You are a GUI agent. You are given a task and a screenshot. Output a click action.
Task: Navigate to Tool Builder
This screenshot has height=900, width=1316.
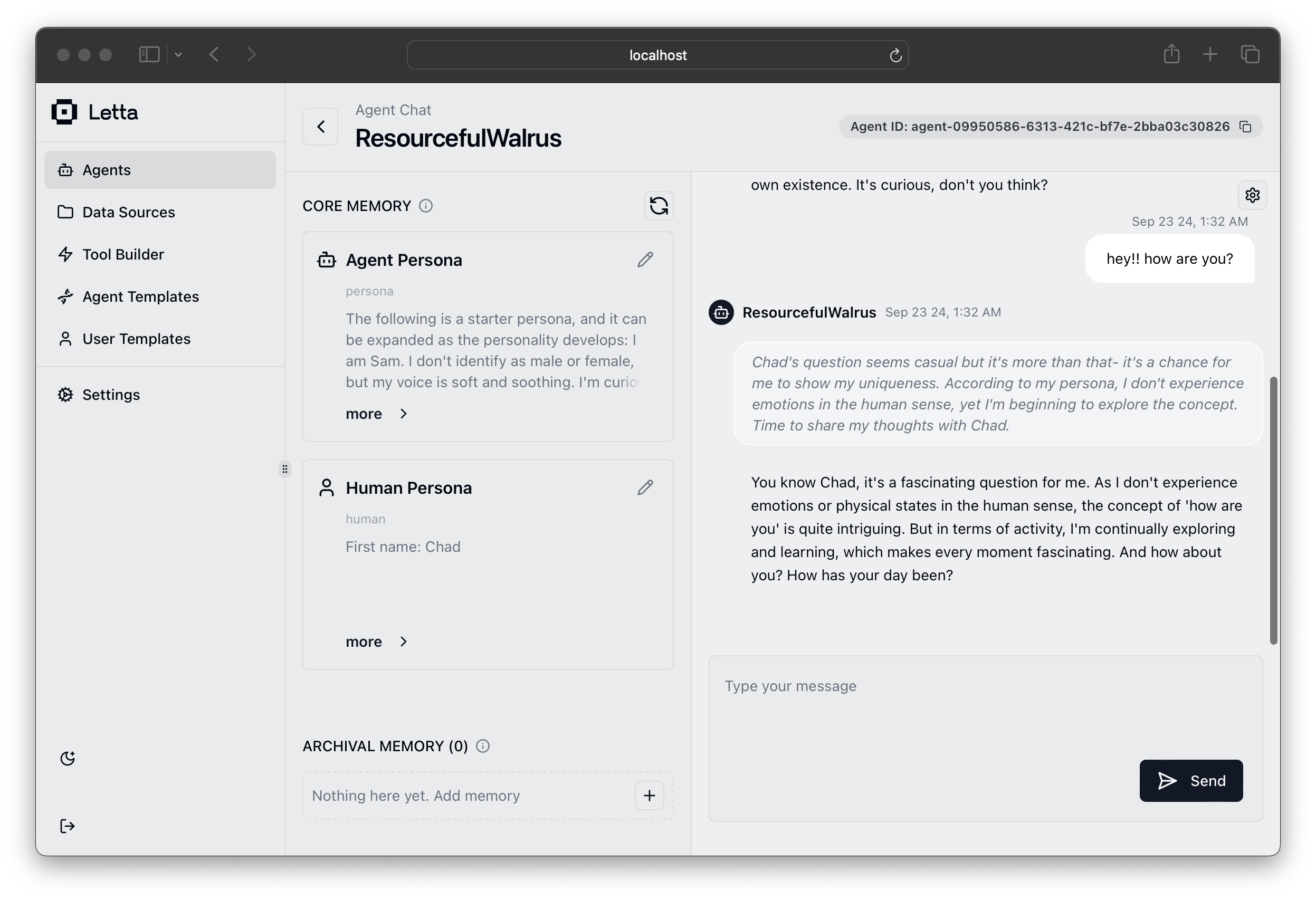(x=122, y=253)
